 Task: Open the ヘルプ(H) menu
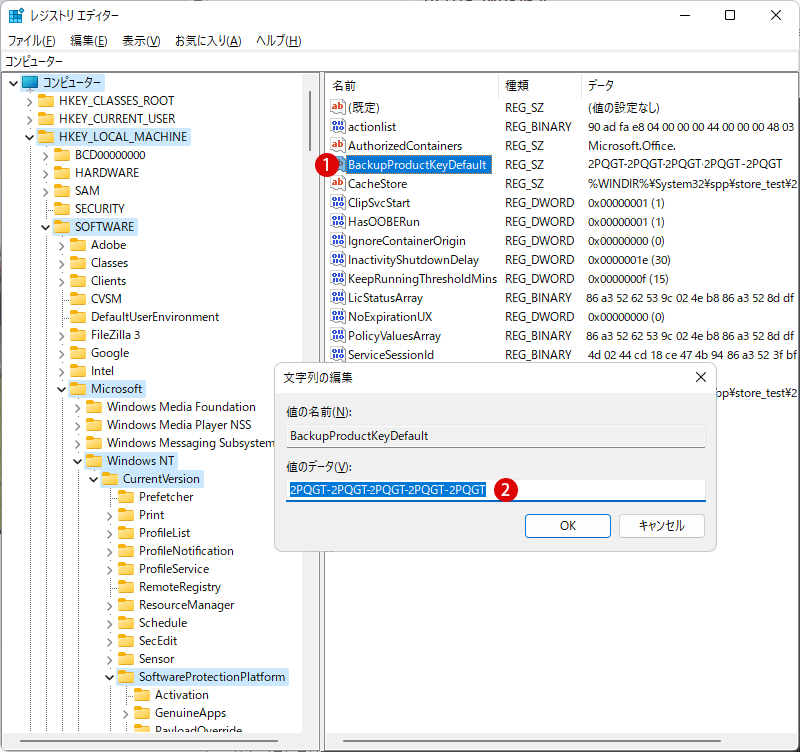279,40
